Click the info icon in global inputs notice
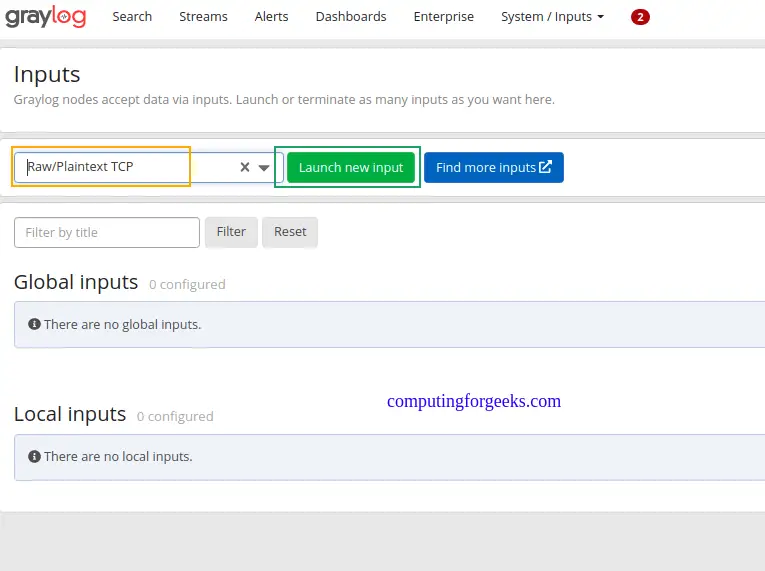The image size is (765, 571). tap(35, 324)
